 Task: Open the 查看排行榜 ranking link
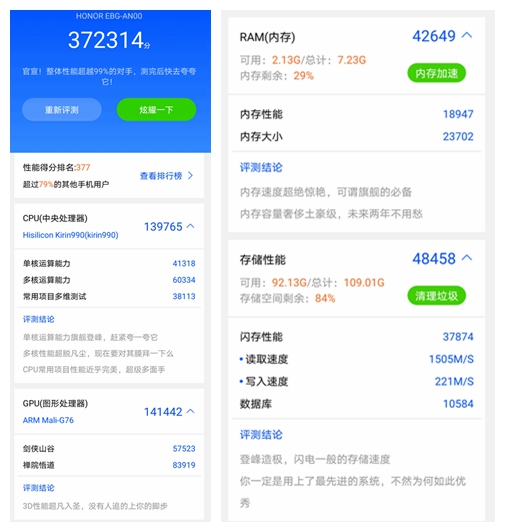point(161,176)
